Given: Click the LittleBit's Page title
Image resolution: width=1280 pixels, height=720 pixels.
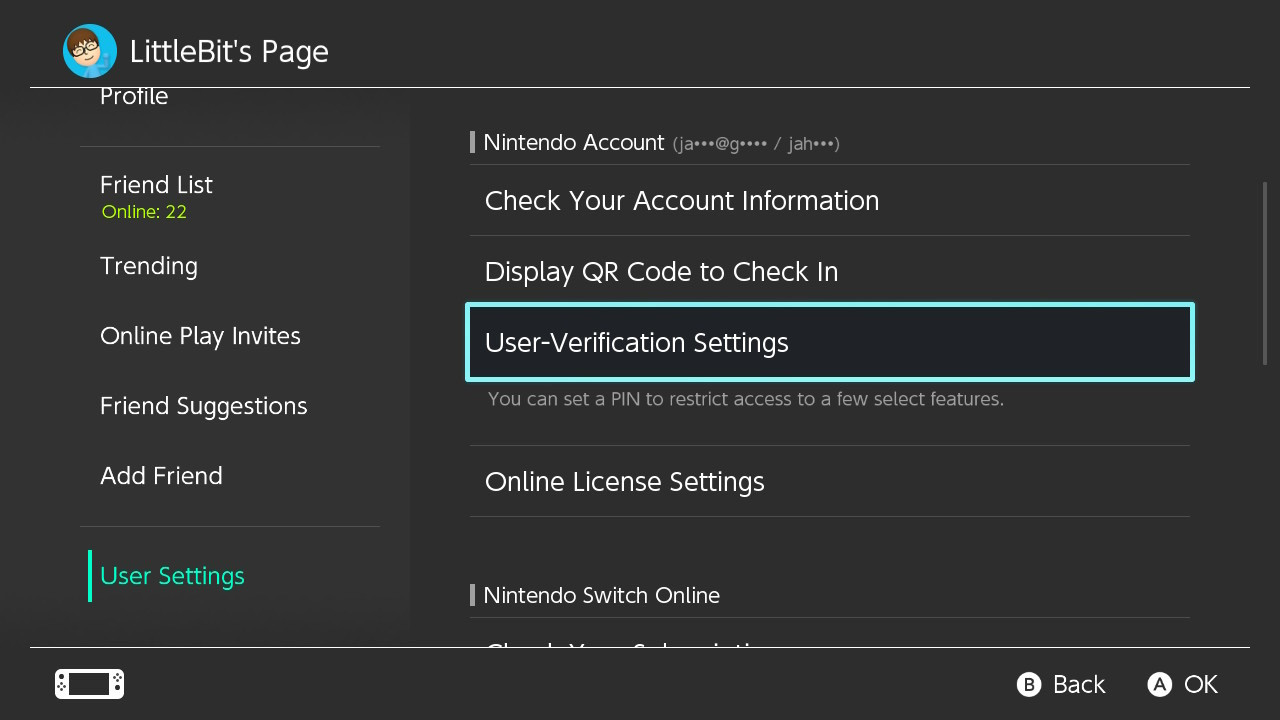Looking at the screenshot, I should click(x=229, y=52).
